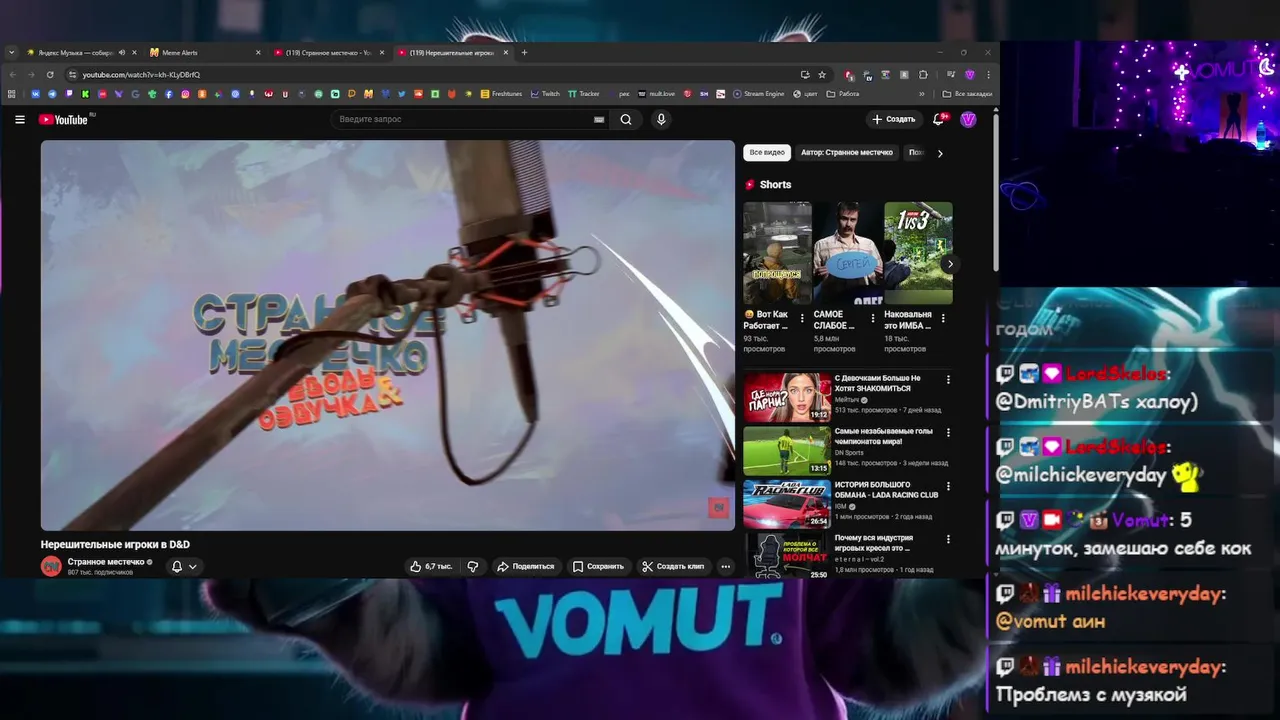Open the YouTube guide hamburger menu
This screenshot has height=720, width=1280.
point(19,119)
